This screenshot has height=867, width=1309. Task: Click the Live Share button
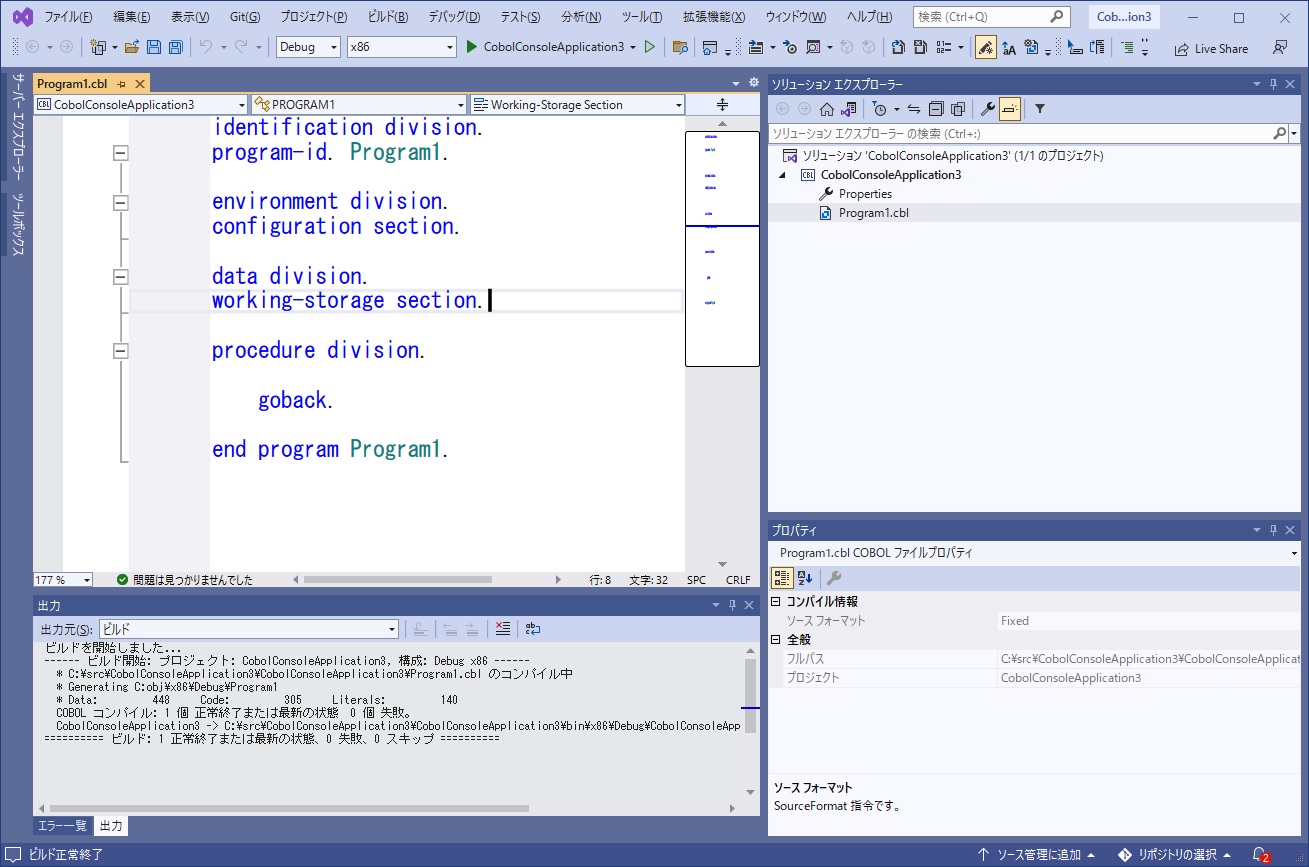(x=1211, y=48)
